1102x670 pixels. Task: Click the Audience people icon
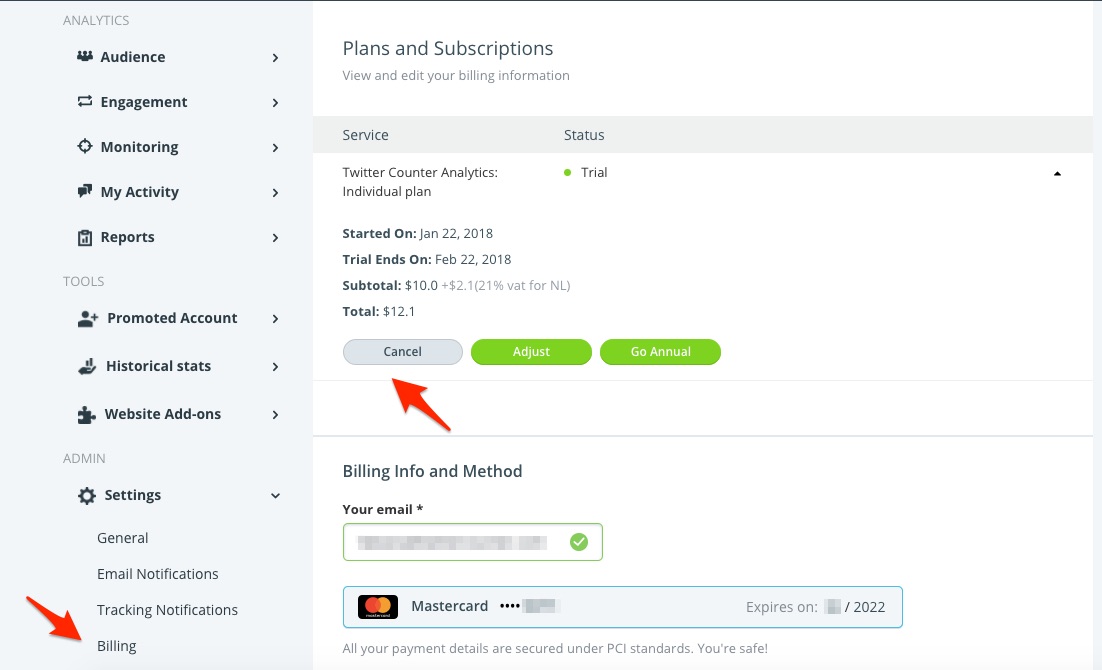(84, 56)
